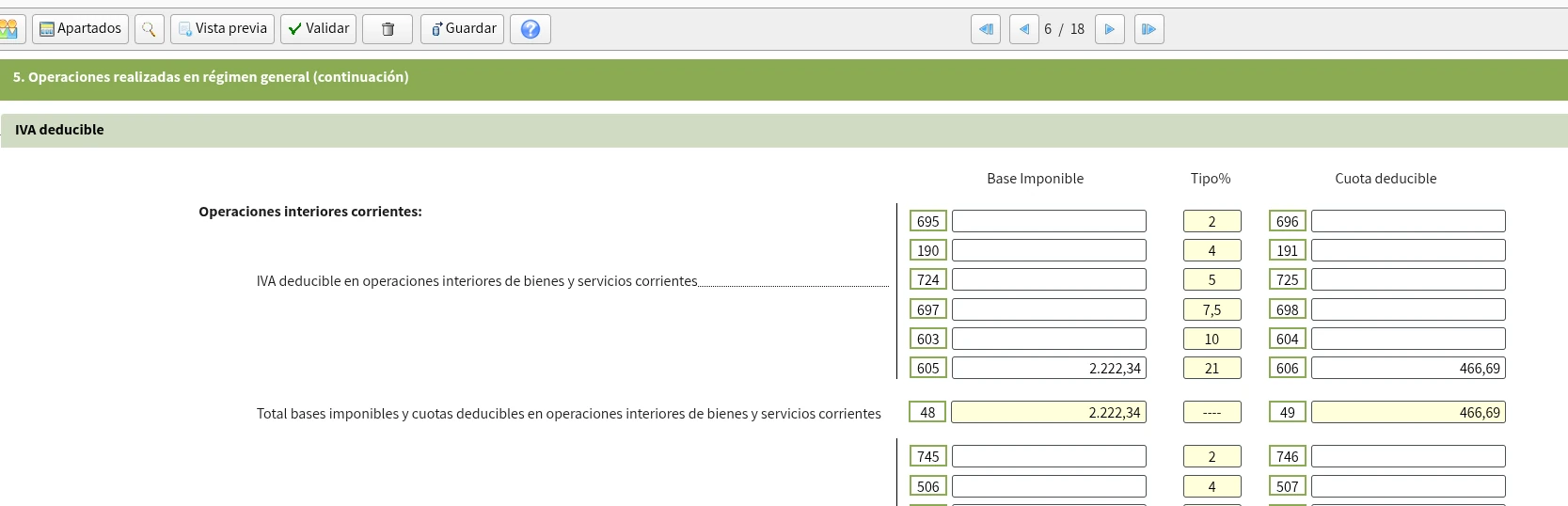
Task: Open the Apartados sections list
Action: tap(80, 29)
